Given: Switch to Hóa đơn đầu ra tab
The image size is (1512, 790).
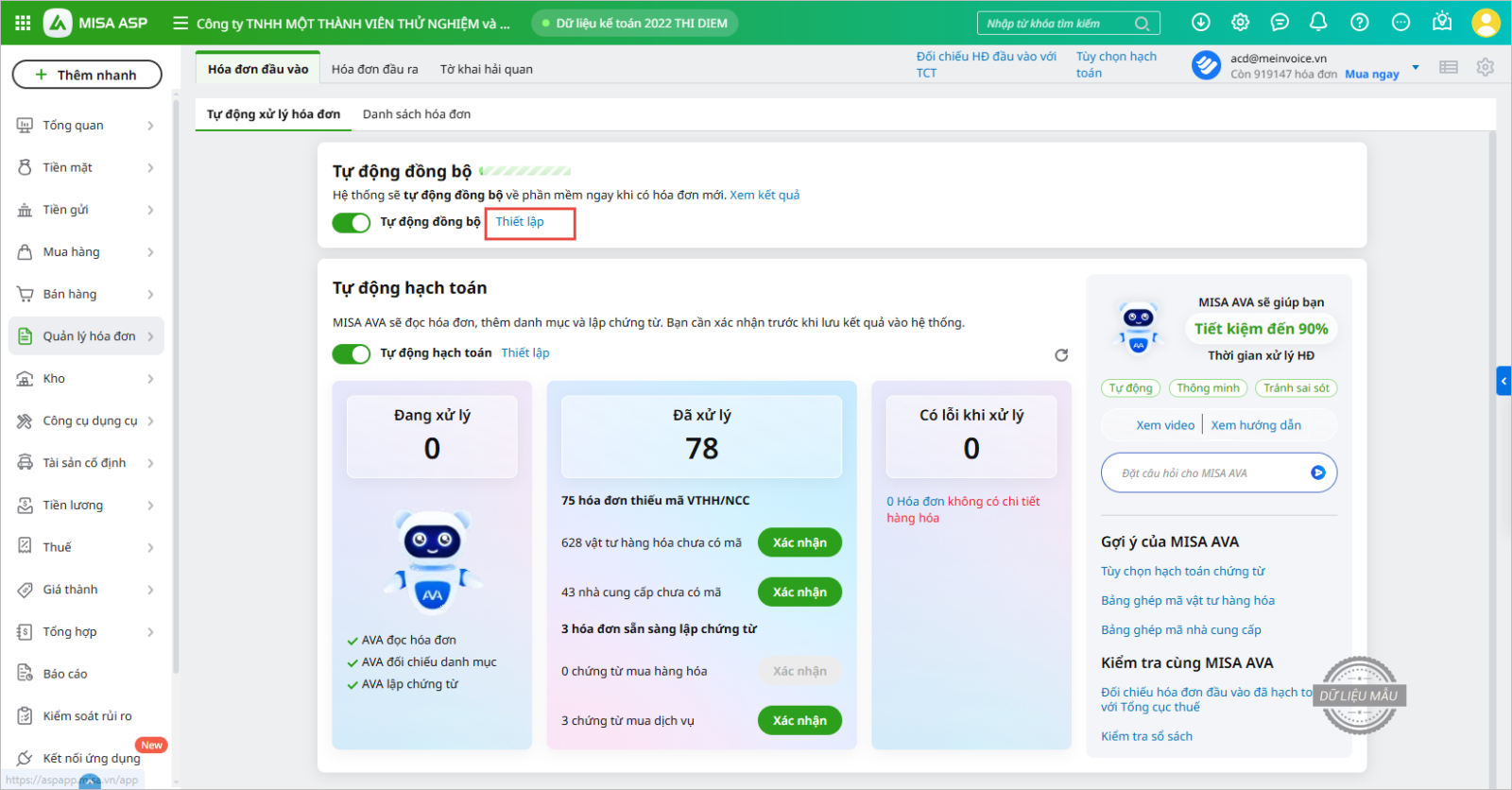Looking at the screenshot, I should coord(374,69).
